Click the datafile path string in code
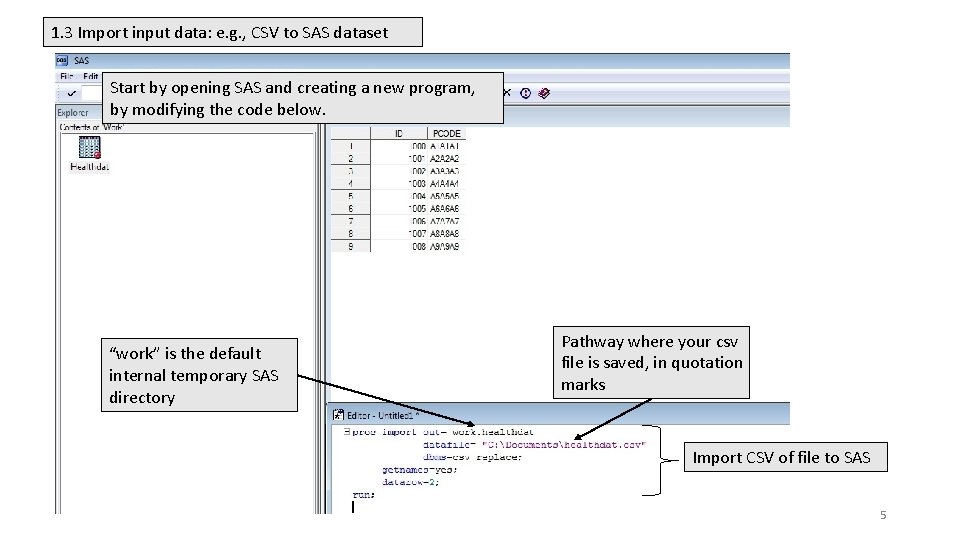The width and height of the screenshot is (960, 540). pos(563,444)
